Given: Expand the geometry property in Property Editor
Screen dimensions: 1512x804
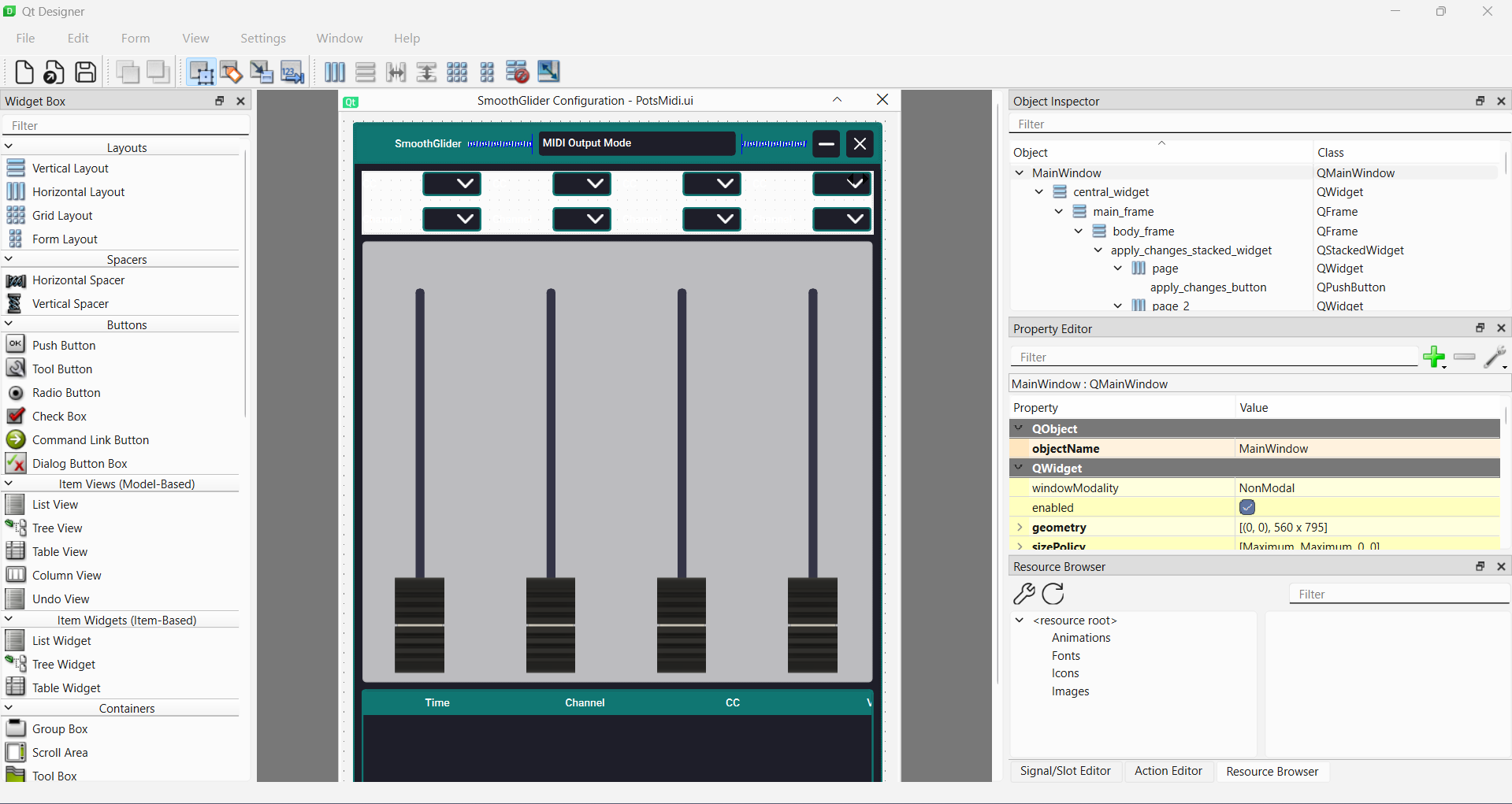Looking at the screenshot, I should (1020, 527).
